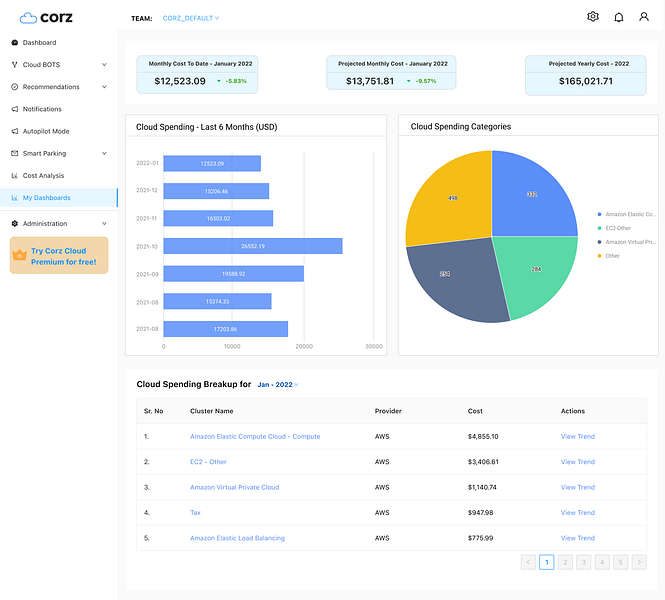Toggle Amazon Elastic Co... legend swatch
The image size is (665, 600).
click(x=599, y=214)
